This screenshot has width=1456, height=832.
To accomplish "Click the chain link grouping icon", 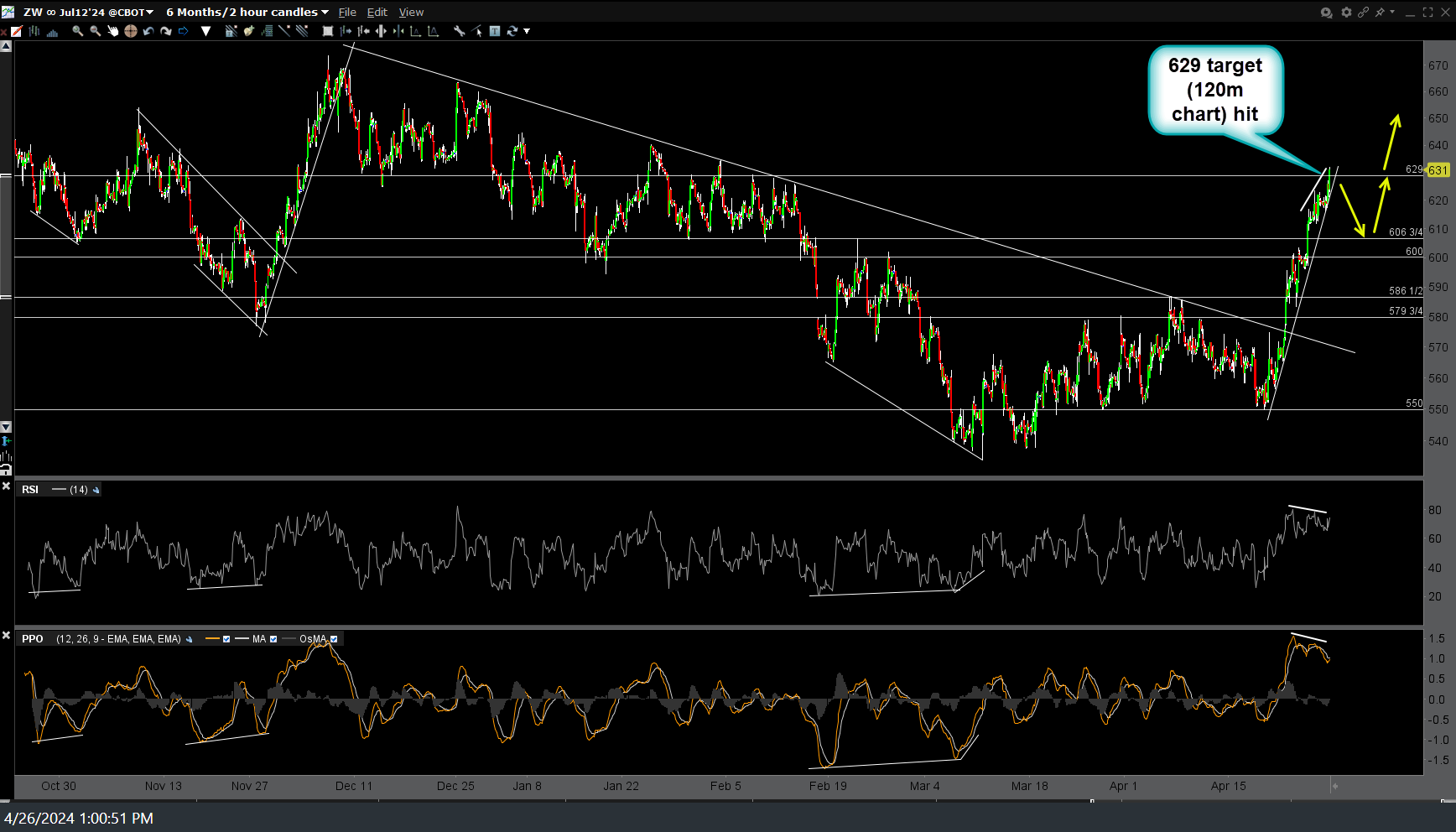I will (x=1363, y=12).
